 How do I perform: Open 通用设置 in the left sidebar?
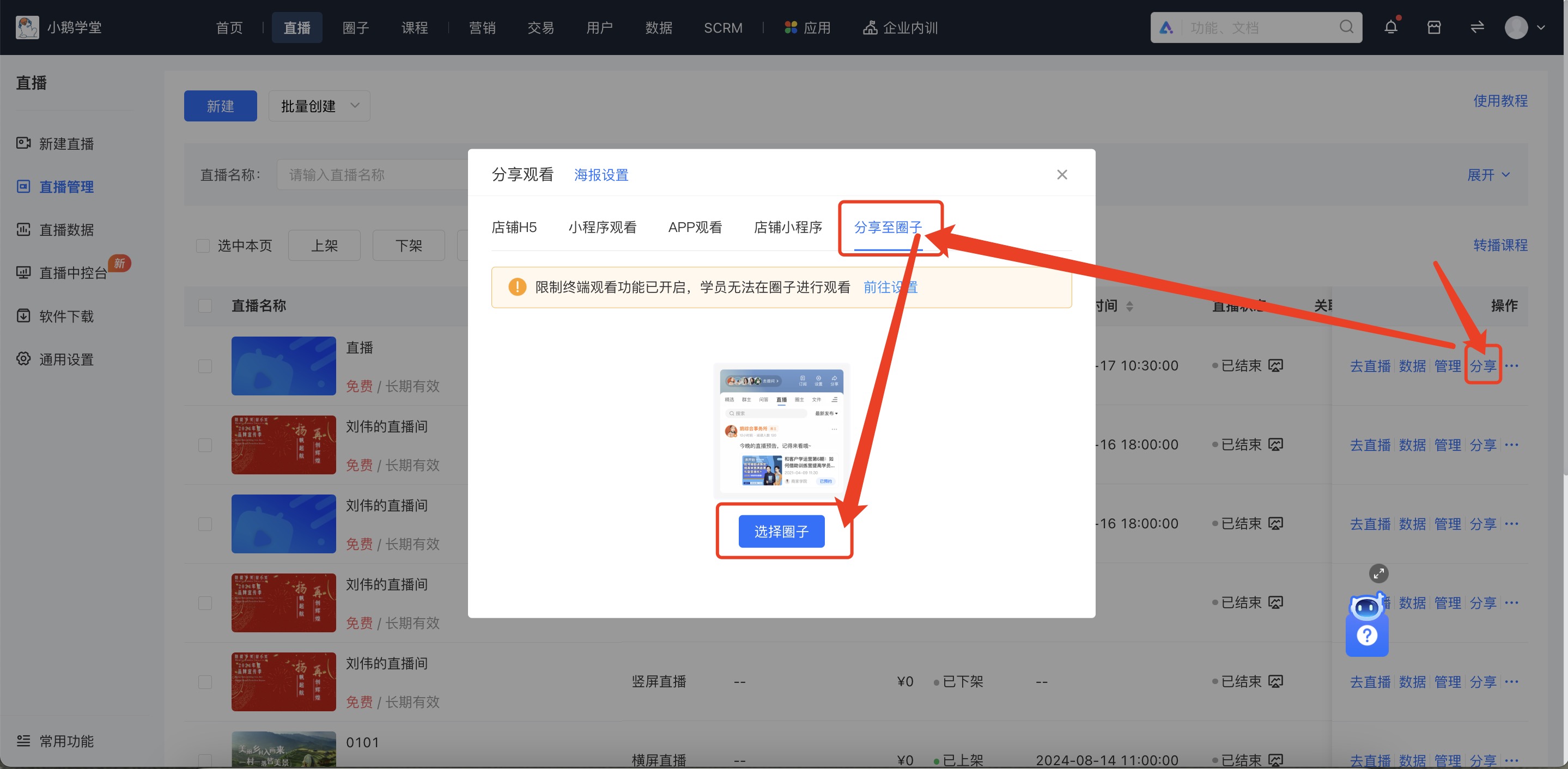point(66,359)
